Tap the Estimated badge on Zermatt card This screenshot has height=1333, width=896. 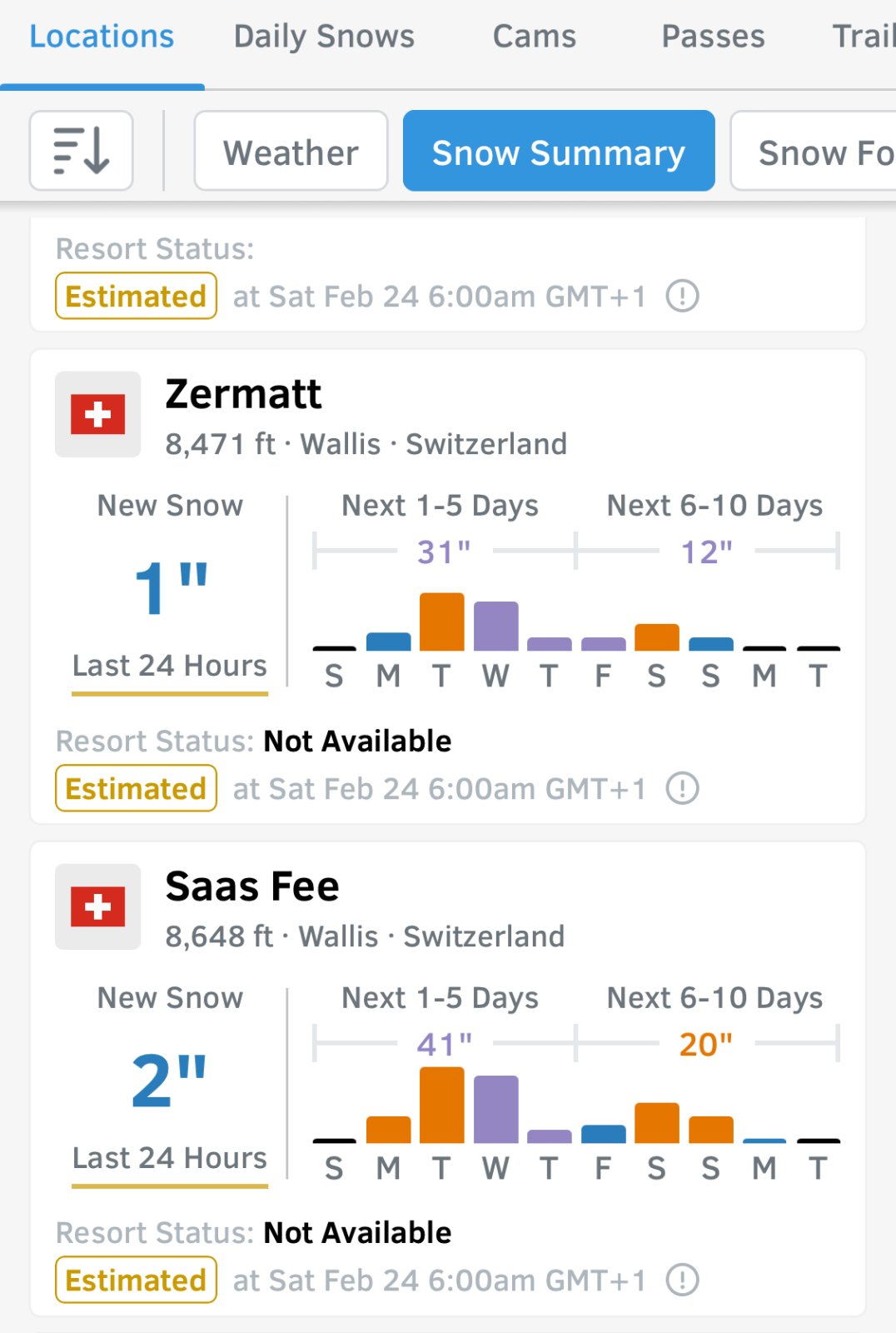coord(136,788)
